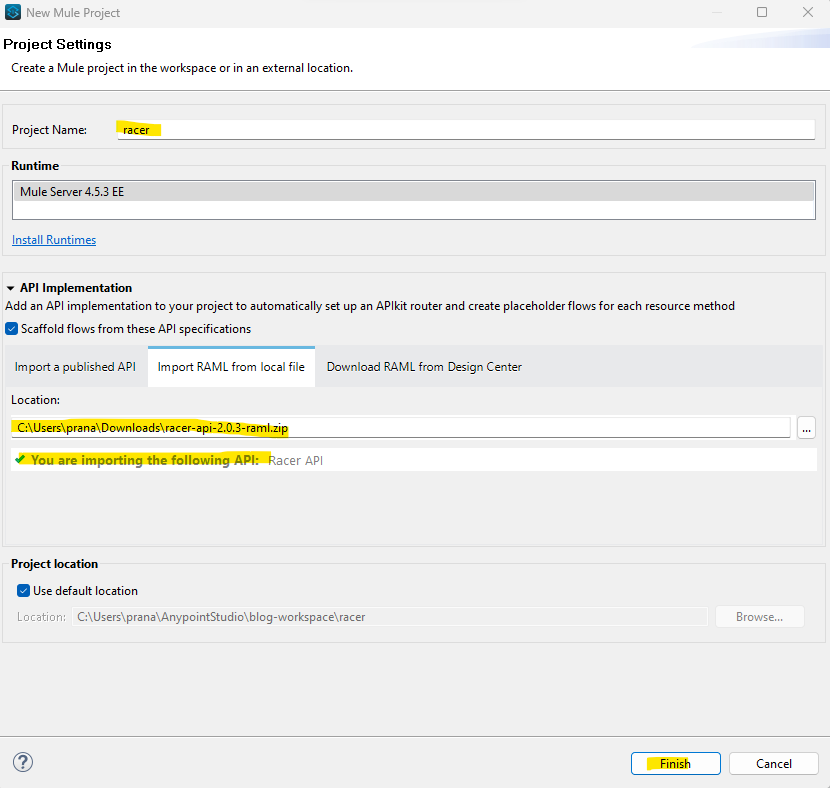Maximize the New Mule Project dialog

tap(762, 12)
